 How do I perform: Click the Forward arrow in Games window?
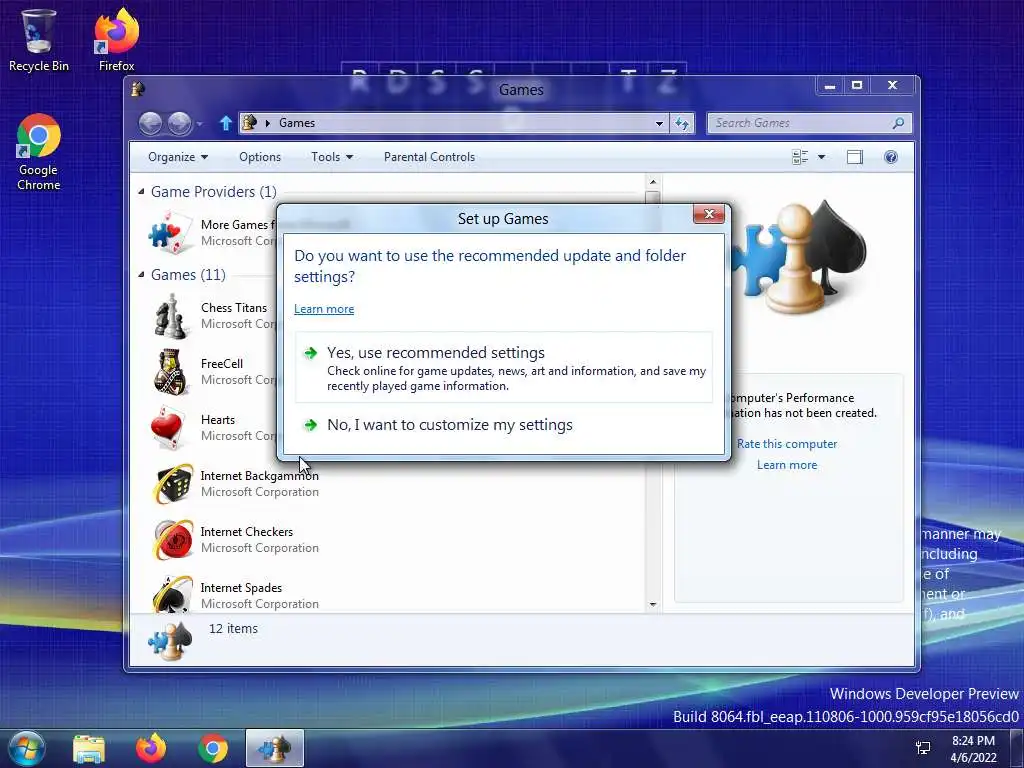tap(179, 123)
